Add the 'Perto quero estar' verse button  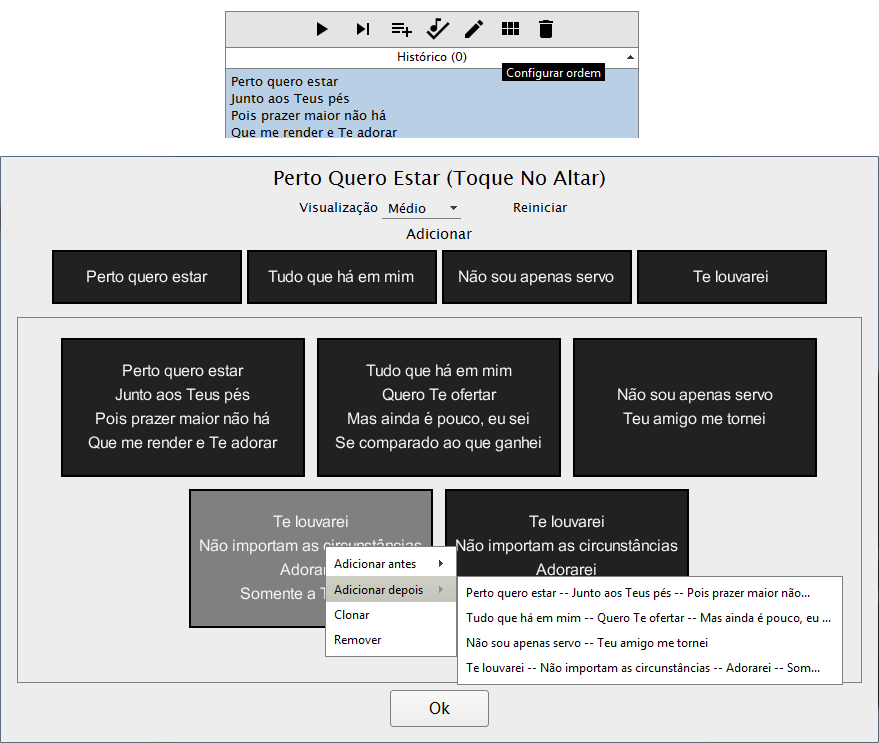click(147, 277)
